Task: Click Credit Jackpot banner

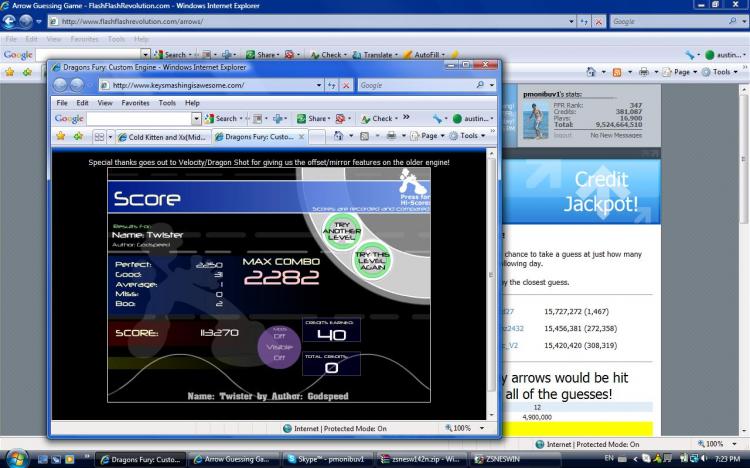Action: 582,192
